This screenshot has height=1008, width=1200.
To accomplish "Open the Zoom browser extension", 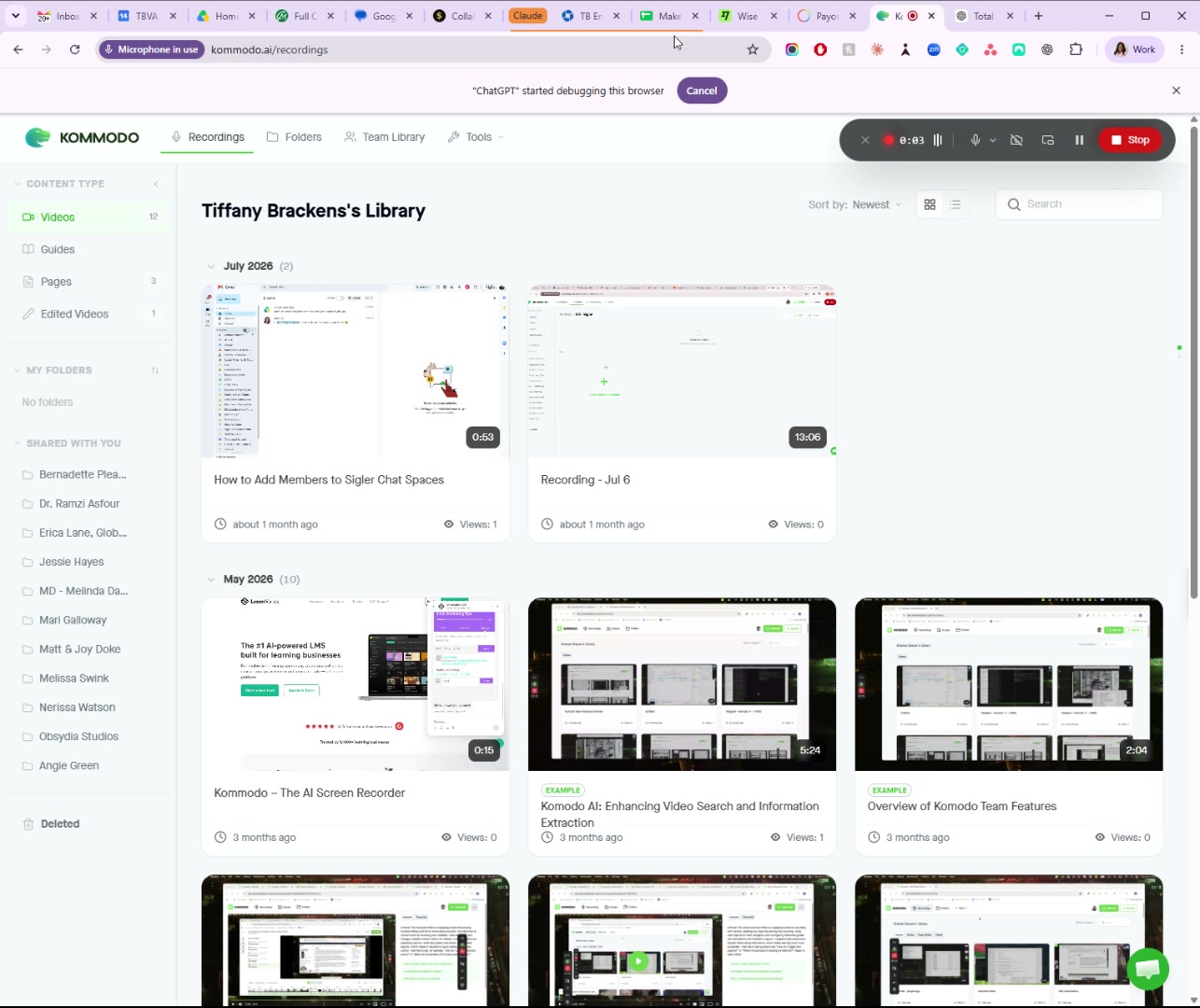I will click(x=934, y=49).
